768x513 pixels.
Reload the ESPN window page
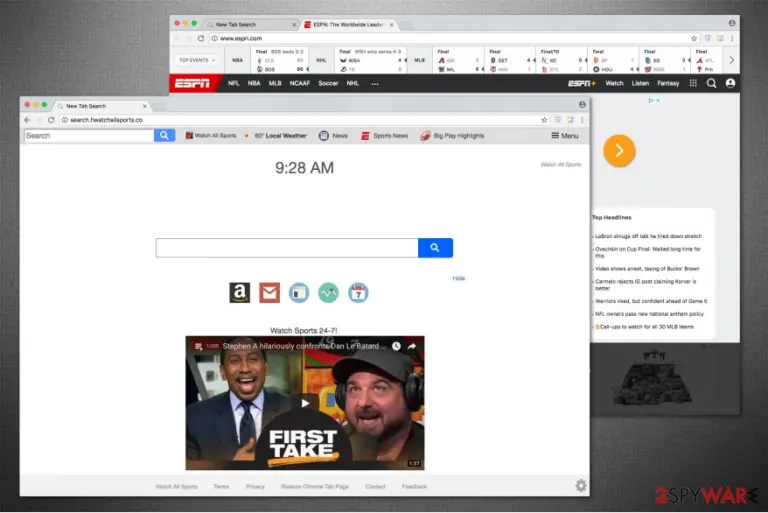pyautogui.click(x=201, y=38)
